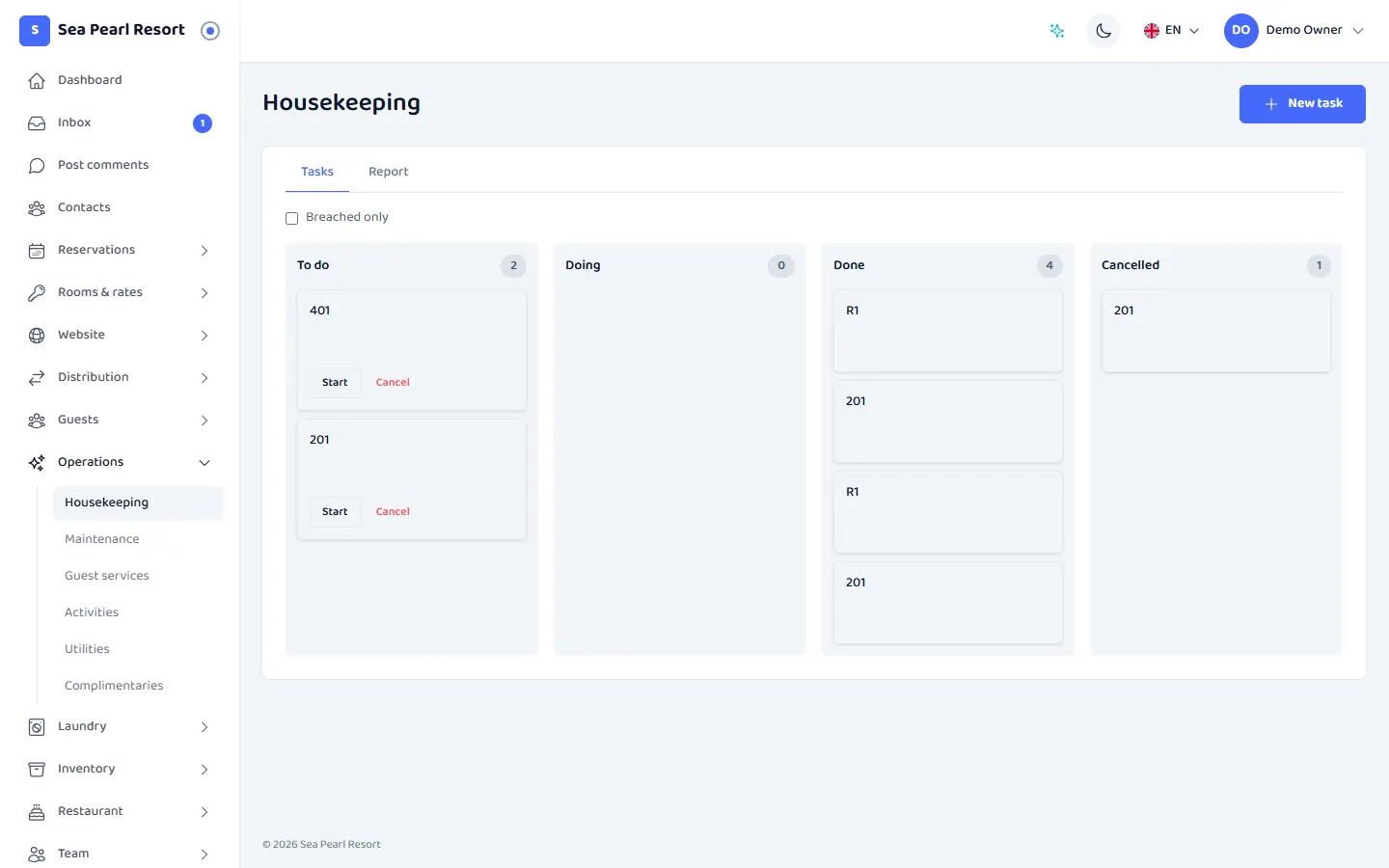Switch to the Report tab
The width and height of the screenshot is (1389, 868).
click(x=389, y=172)
